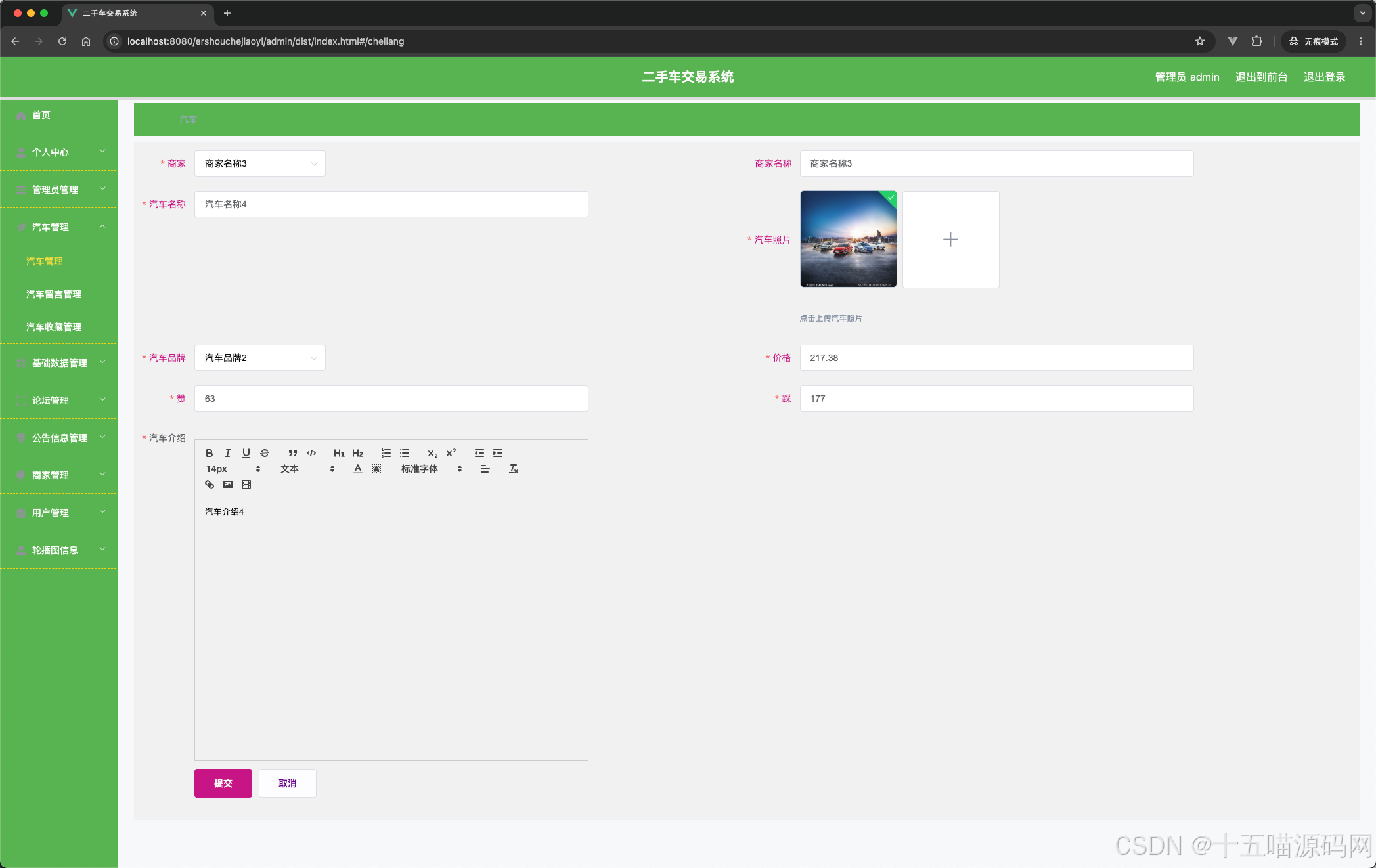Focus the 商家名称 input field

tap(996, 163)
